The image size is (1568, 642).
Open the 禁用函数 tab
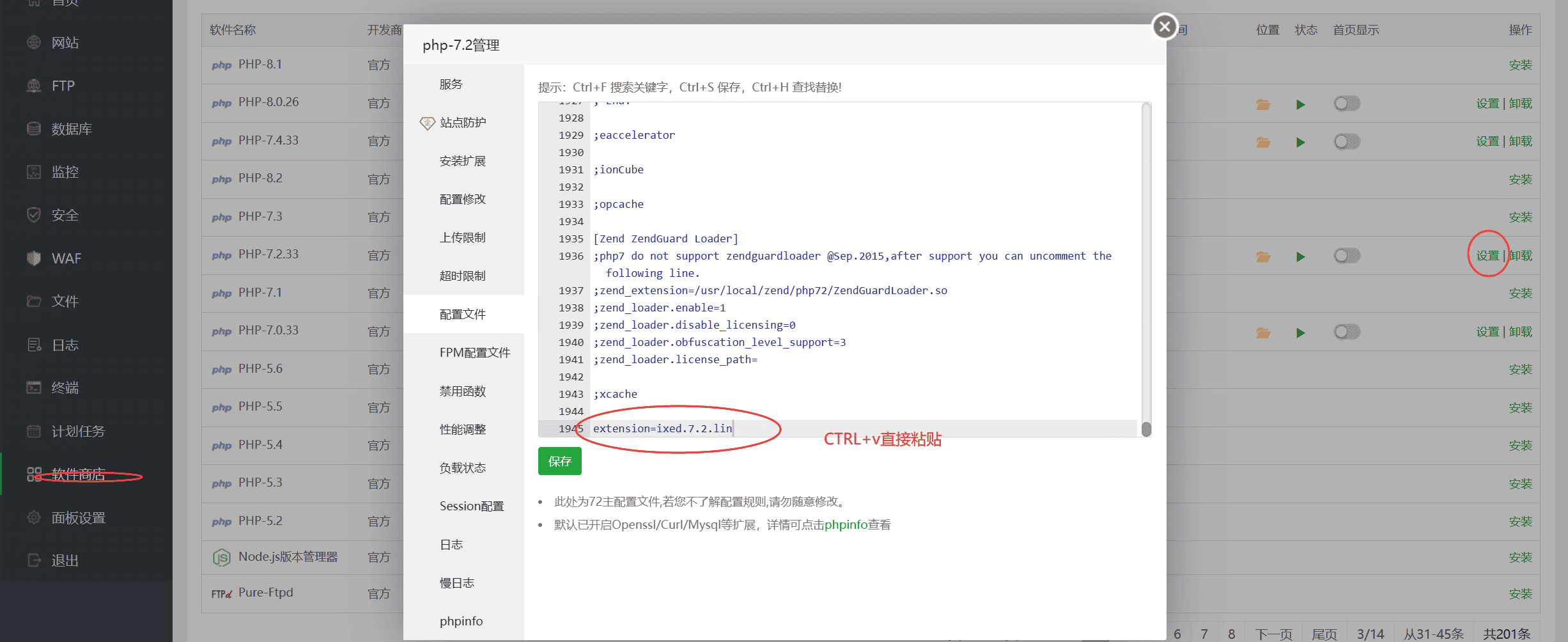tap(462, 391)
